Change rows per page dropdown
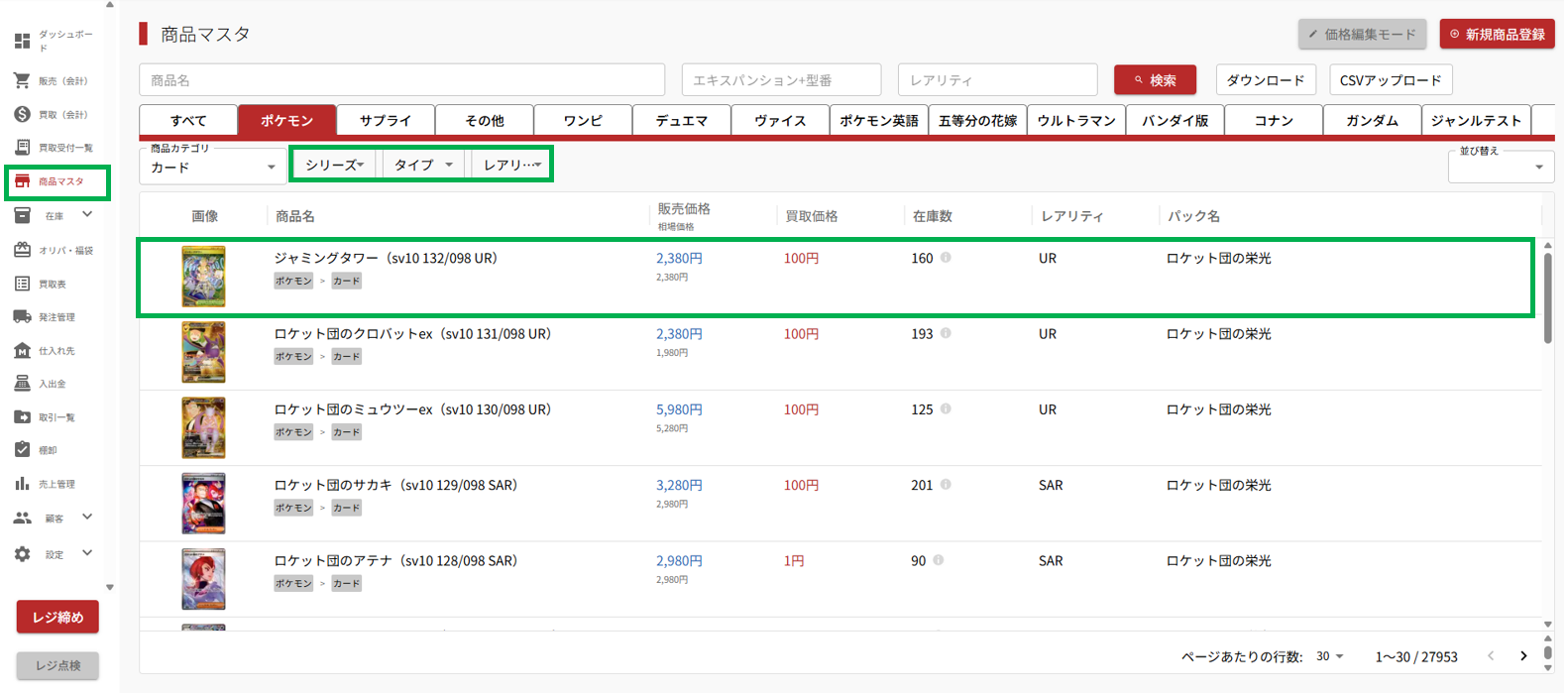This screenshot has height=694, width=1568. [x=1330, y=656]
